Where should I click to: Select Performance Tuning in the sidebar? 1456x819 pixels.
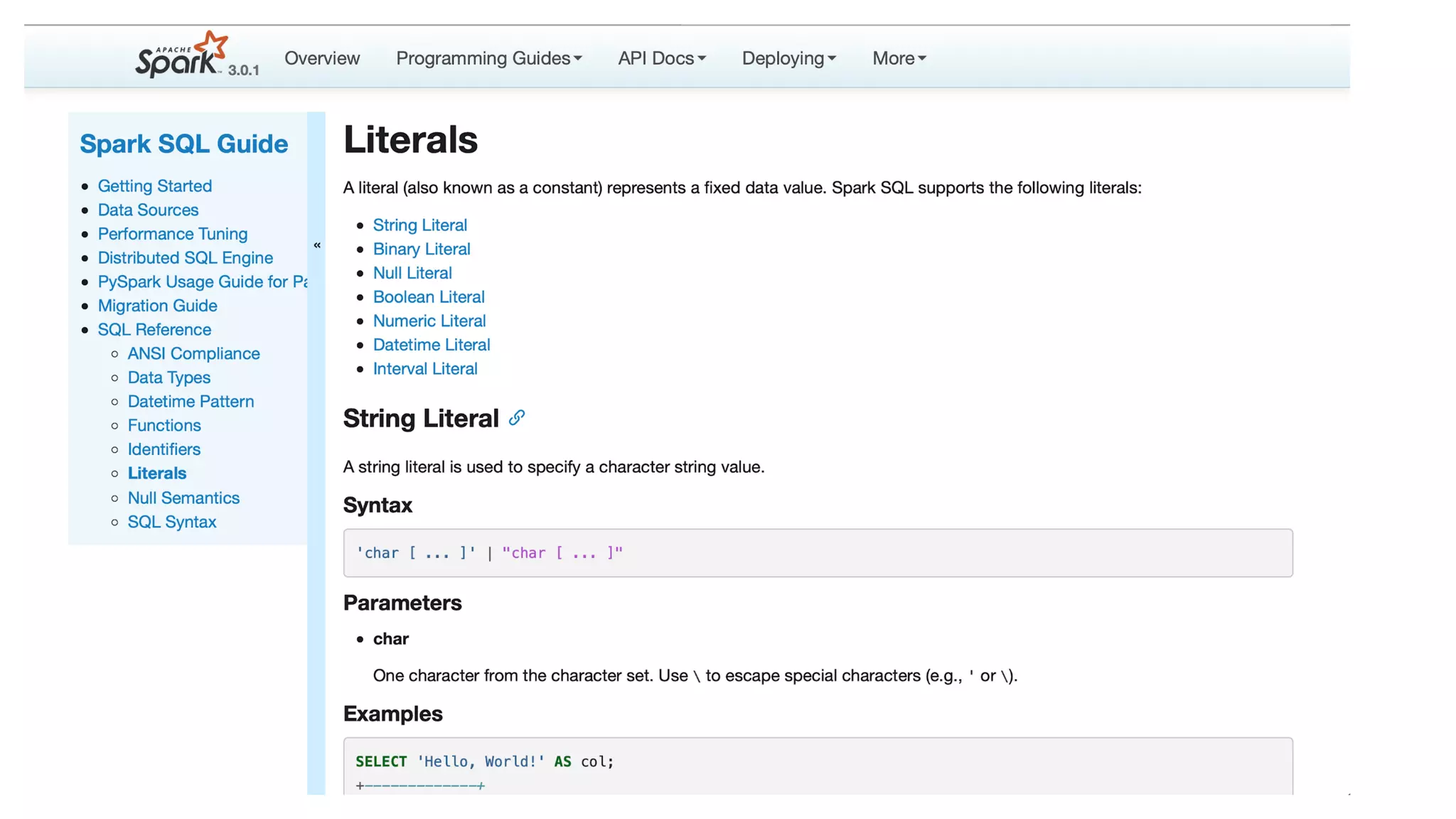pos(173,234)
